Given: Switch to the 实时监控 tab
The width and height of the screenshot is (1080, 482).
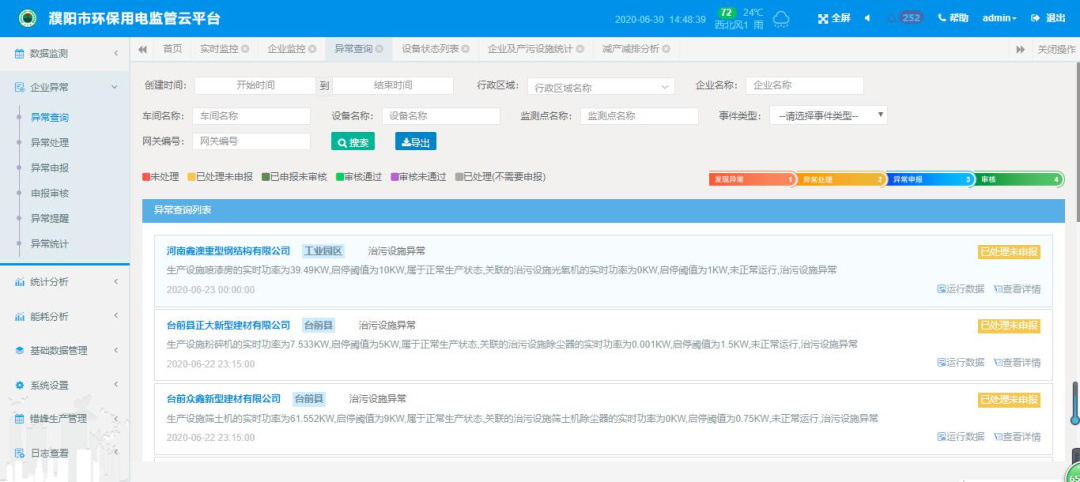Looking at the screenshot, I should tap(219, 49).
